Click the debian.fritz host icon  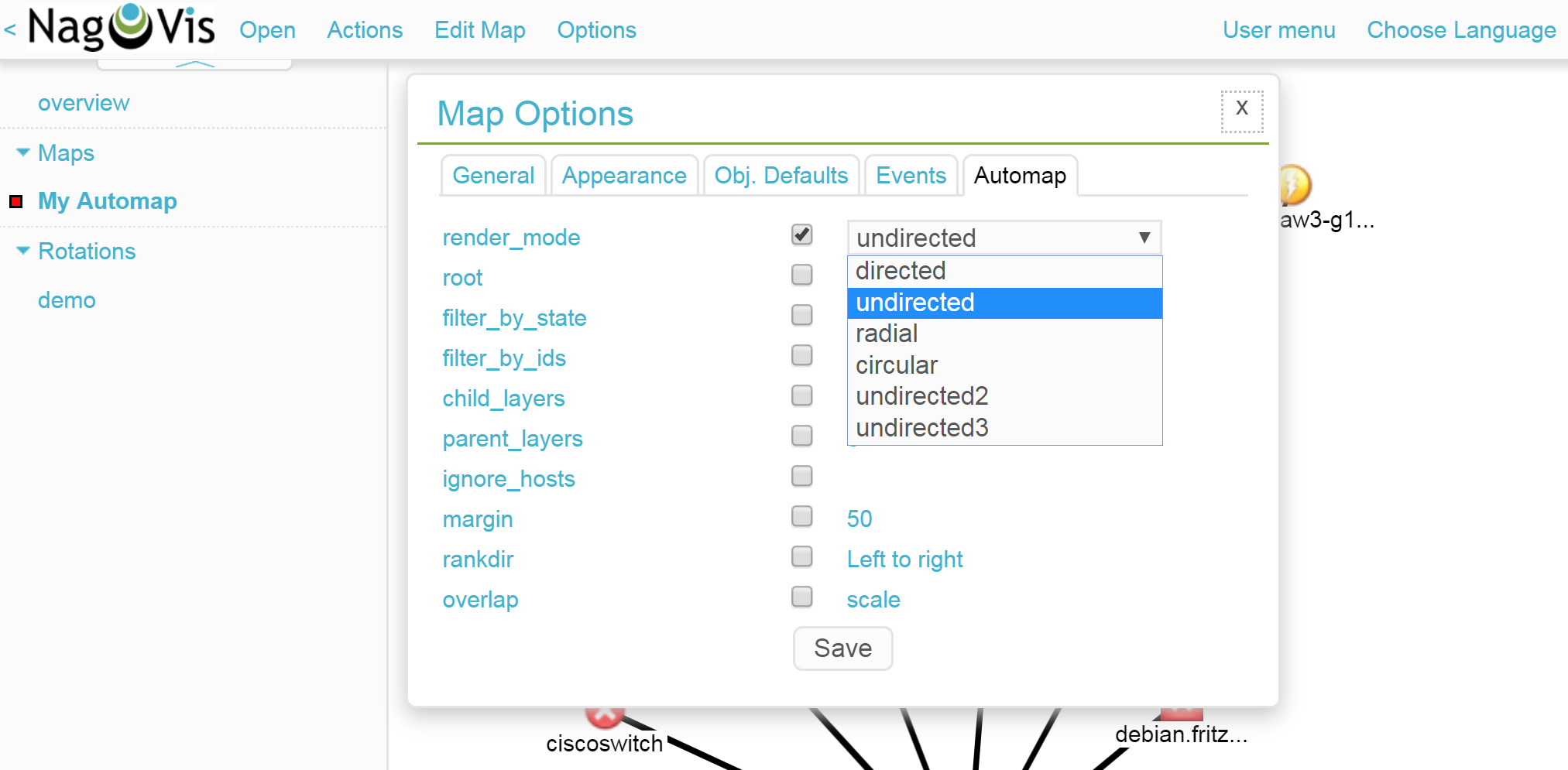(x=1181, y=714)
